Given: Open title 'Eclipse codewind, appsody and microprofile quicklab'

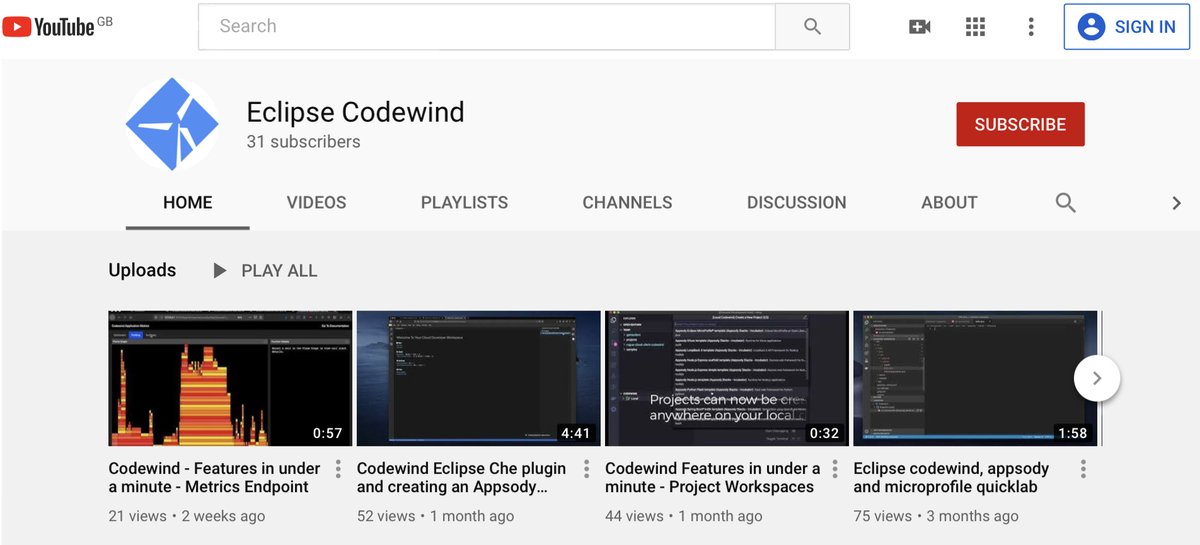Looking at the screenshot, I should (951, 478).
